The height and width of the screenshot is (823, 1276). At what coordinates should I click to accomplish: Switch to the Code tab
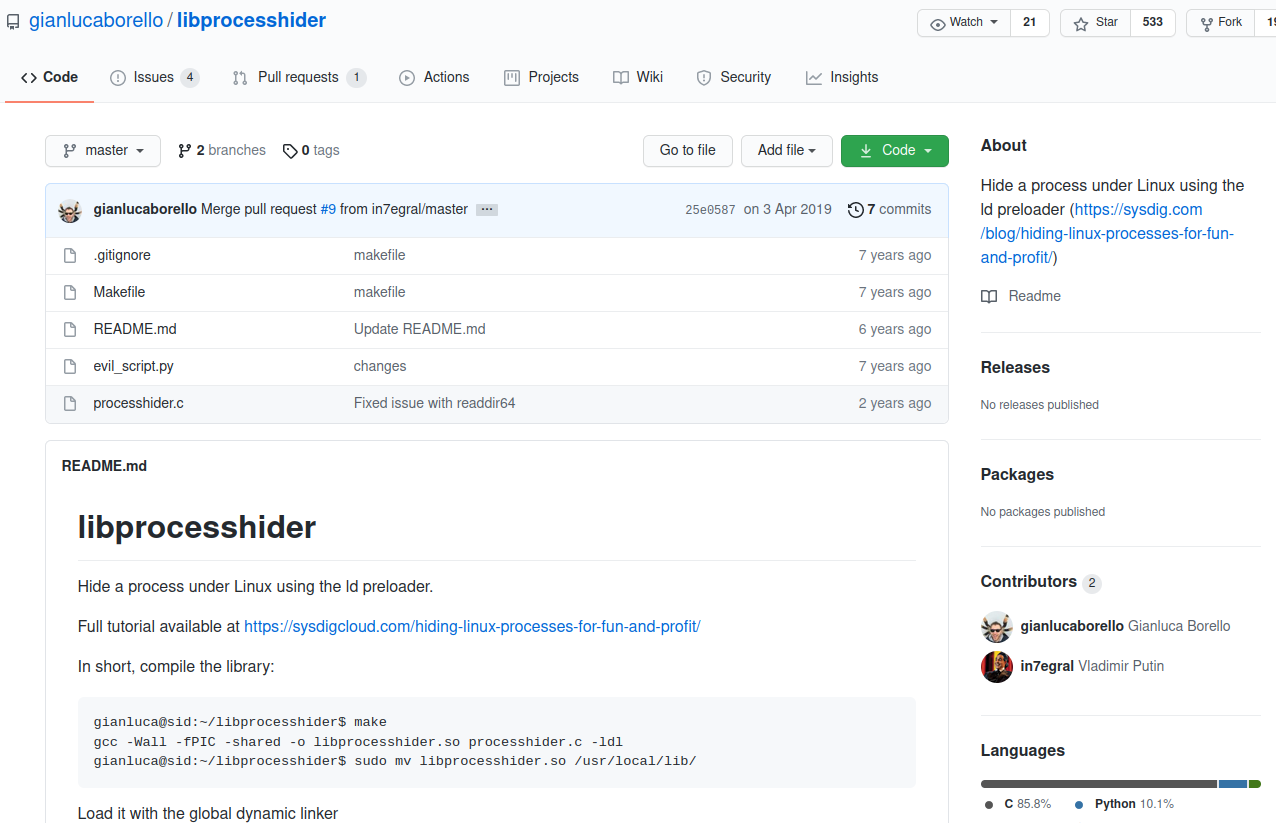point(49,77)
